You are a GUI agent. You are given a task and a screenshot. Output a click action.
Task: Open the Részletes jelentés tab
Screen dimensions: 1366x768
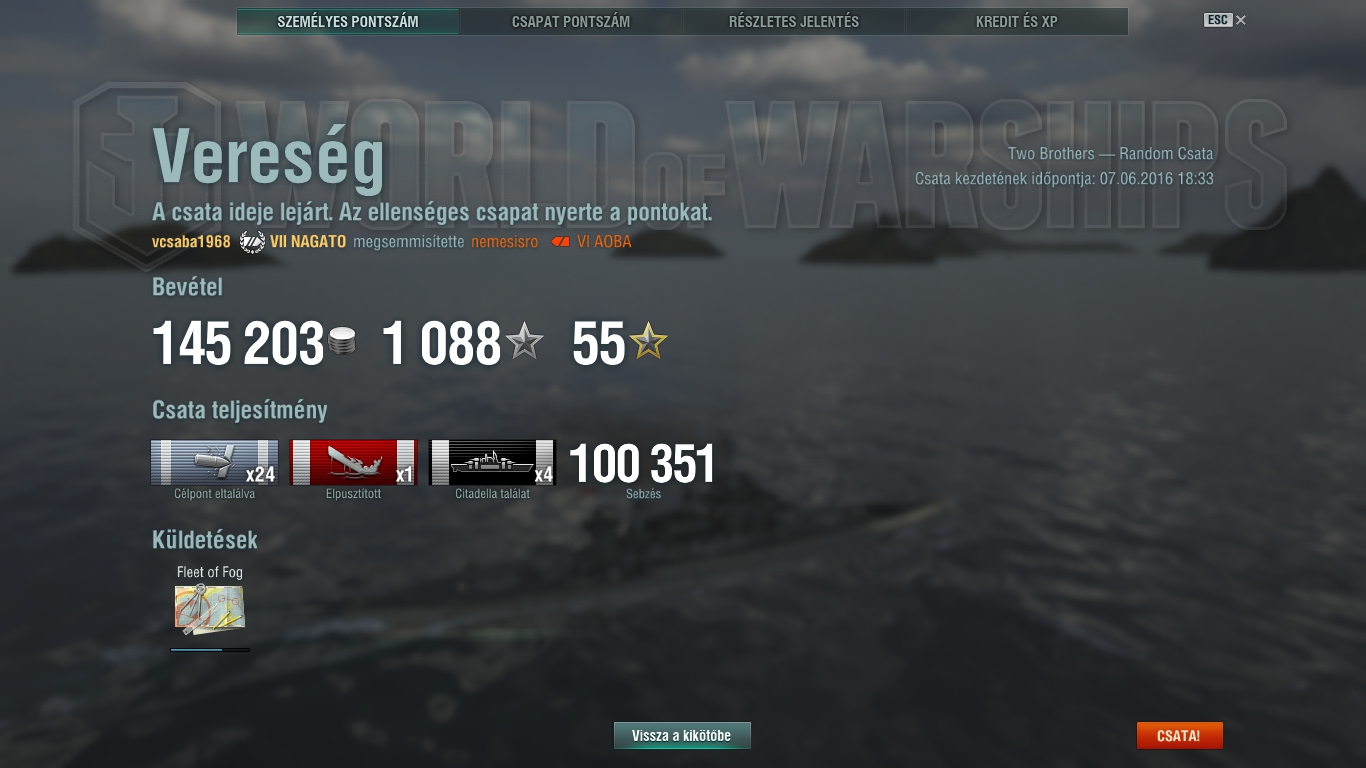click(x=794, y=21)
